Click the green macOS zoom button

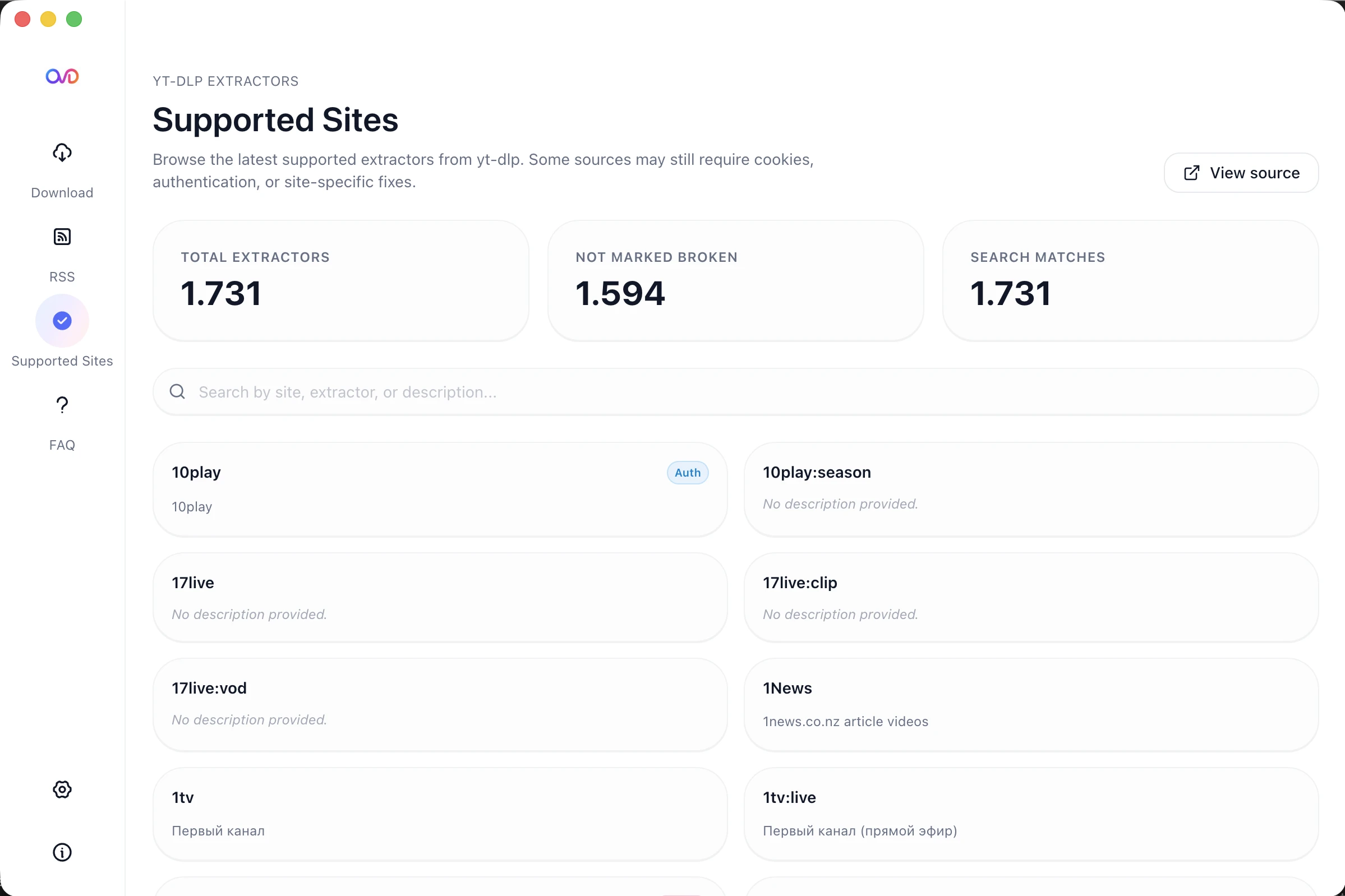tap(73, 19)
